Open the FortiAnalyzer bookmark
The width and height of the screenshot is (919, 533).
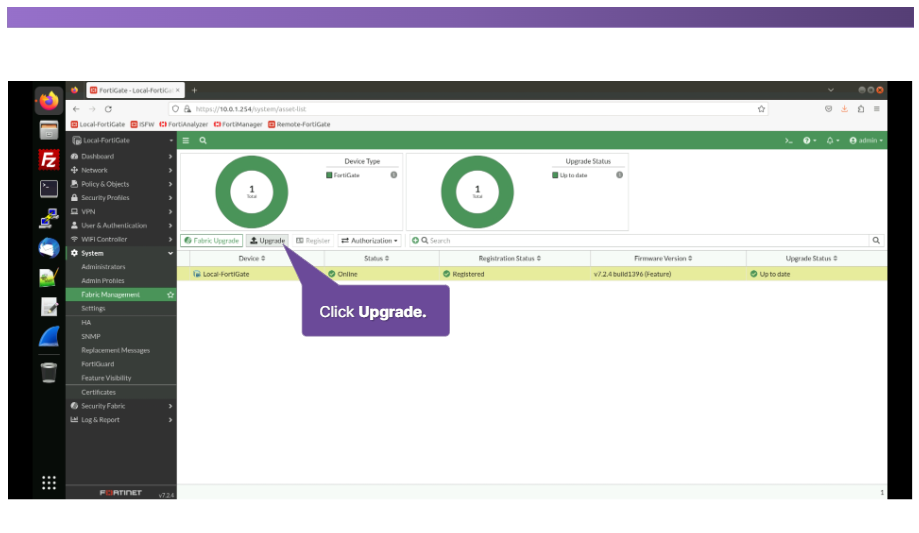pos(183,124)
